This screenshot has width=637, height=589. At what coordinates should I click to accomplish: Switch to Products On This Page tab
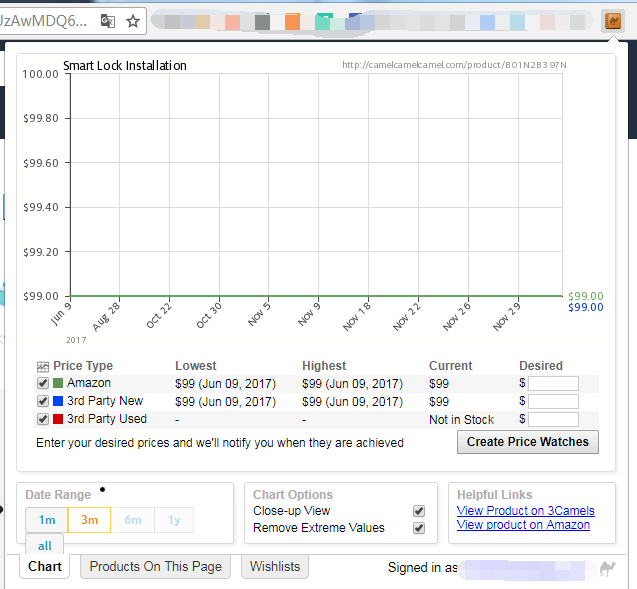tap(155, 567)
